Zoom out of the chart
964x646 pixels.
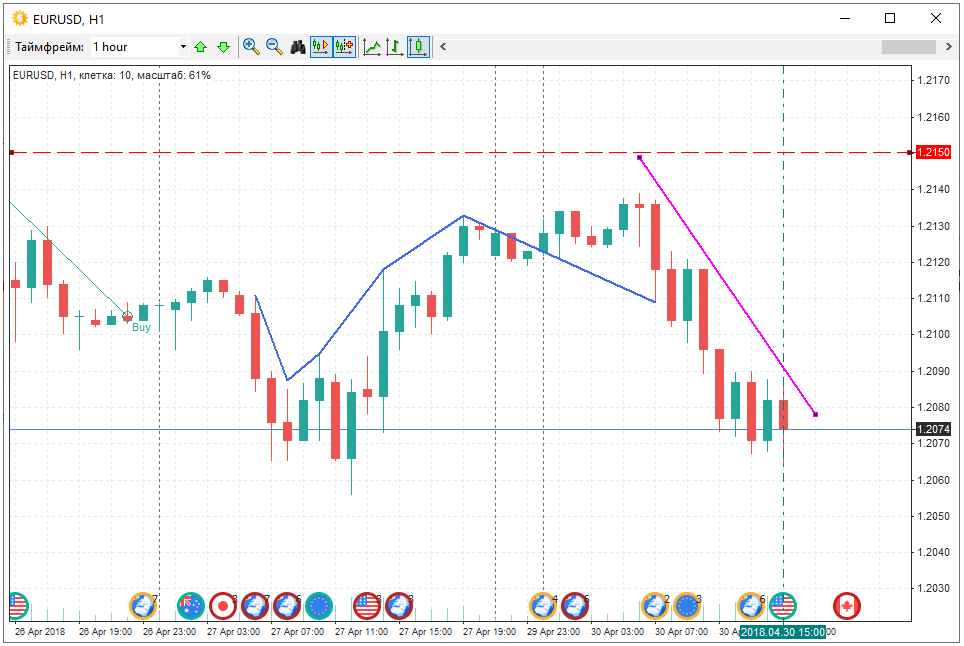pos(274,47)
